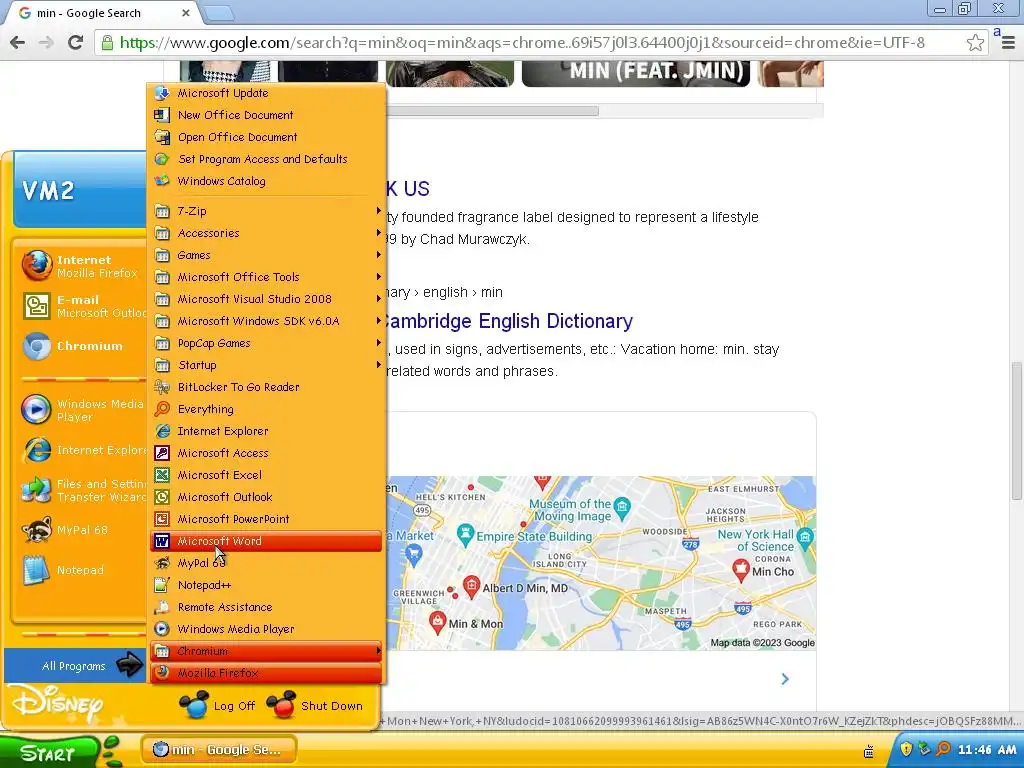Launch Microsoft Access from the programs menu
Image resolution: width=1024 pixels, height=768 pixels.
[266, 453]
